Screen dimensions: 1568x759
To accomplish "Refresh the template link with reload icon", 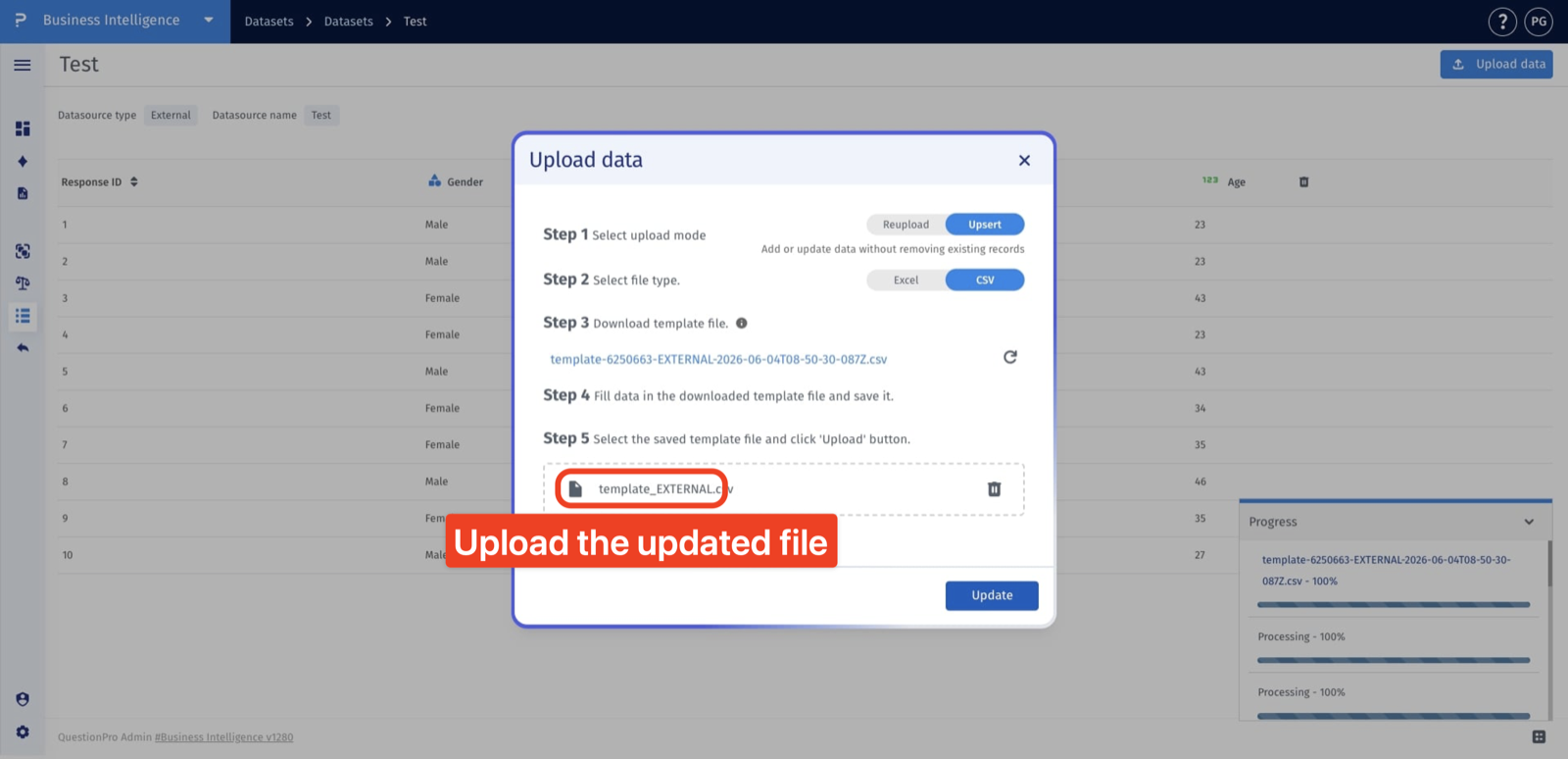I will coord(1010,357).
